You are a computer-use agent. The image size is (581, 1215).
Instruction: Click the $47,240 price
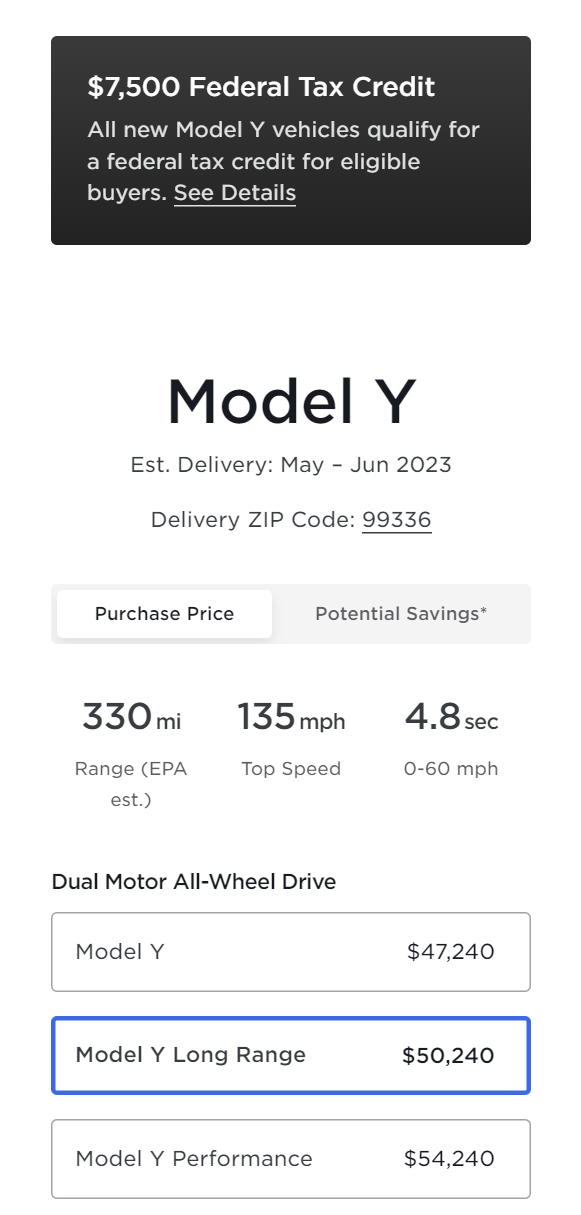pyautogui.click(x=451, y=952)
